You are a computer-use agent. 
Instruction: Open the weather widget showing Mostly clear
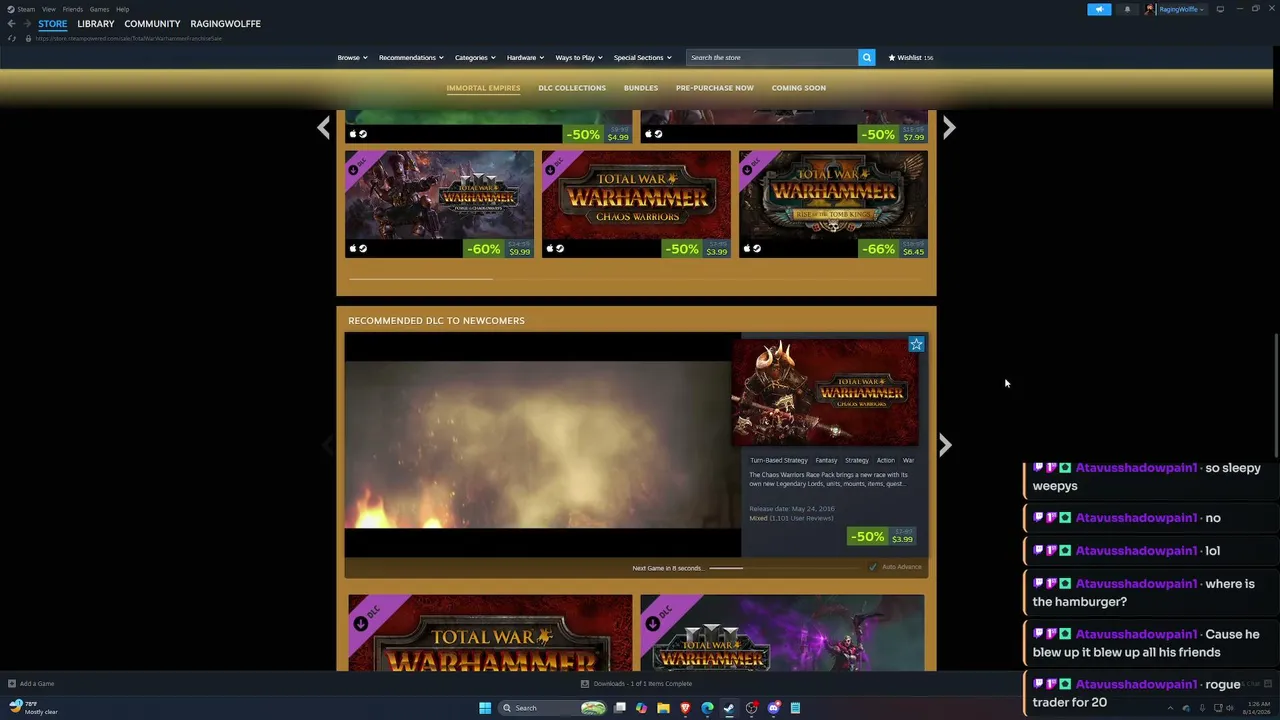click(34, 707)
